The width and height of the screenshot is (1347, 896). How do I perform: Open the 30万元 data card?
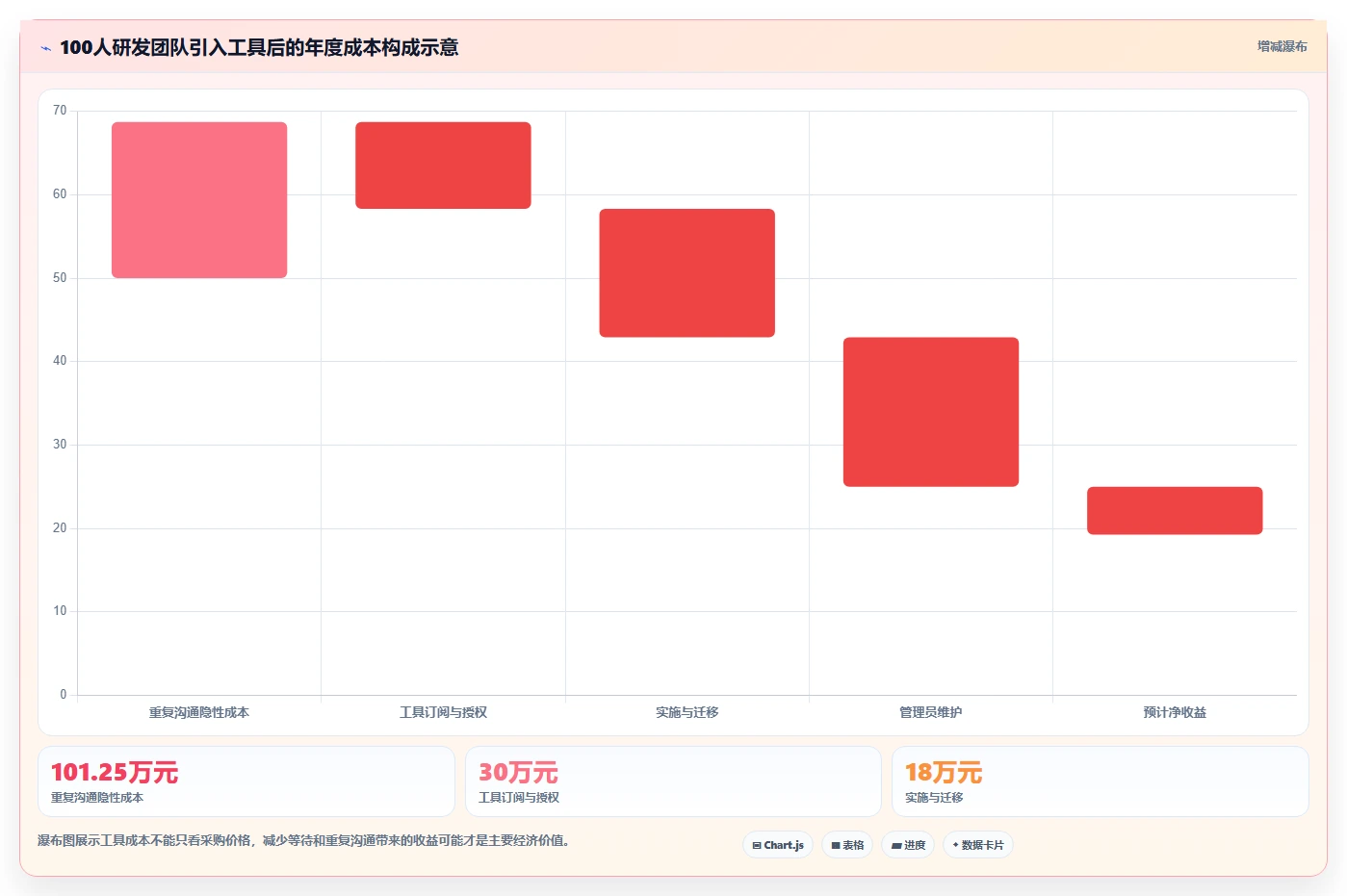[x=673, y=781]
